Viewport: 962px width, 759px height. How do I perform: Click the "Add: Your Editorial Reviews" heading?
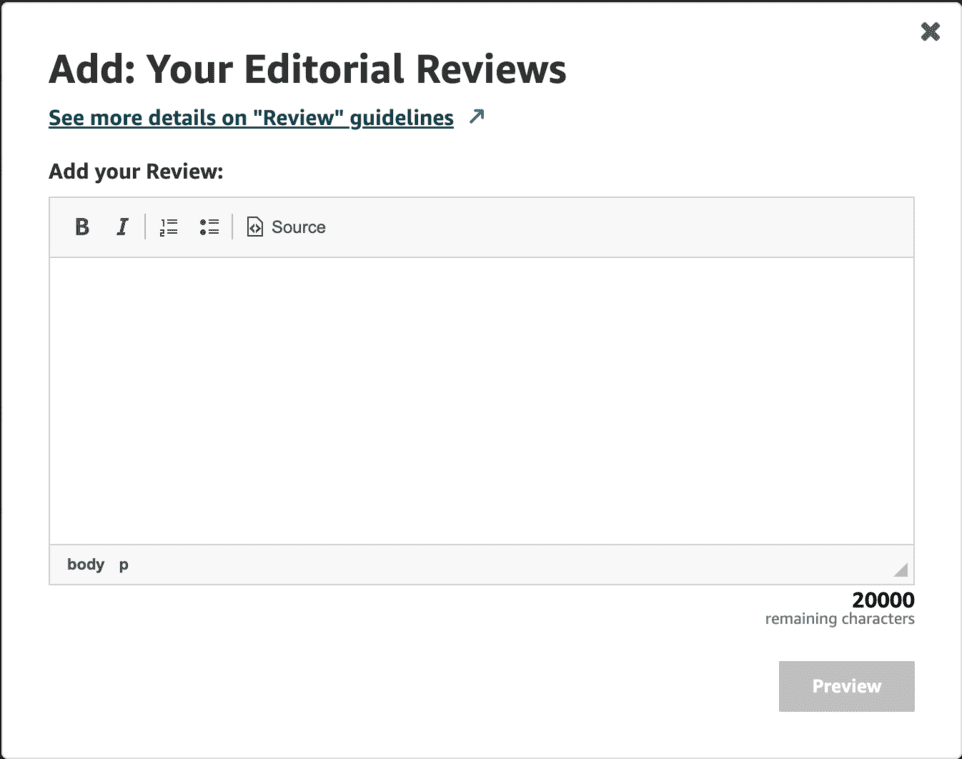307,69
